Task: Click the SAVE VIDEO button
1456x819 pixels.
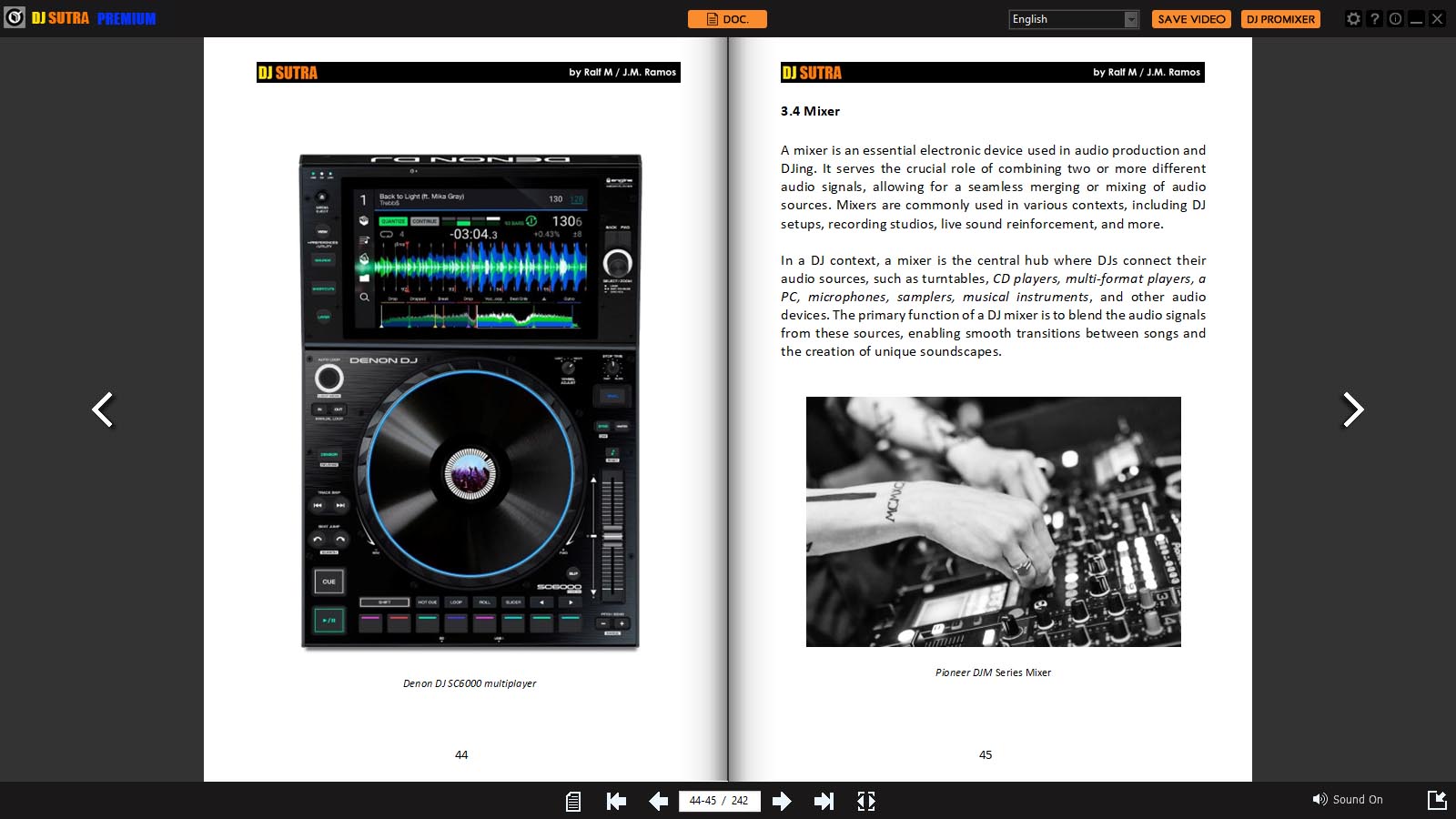Action: point(1191,19)
